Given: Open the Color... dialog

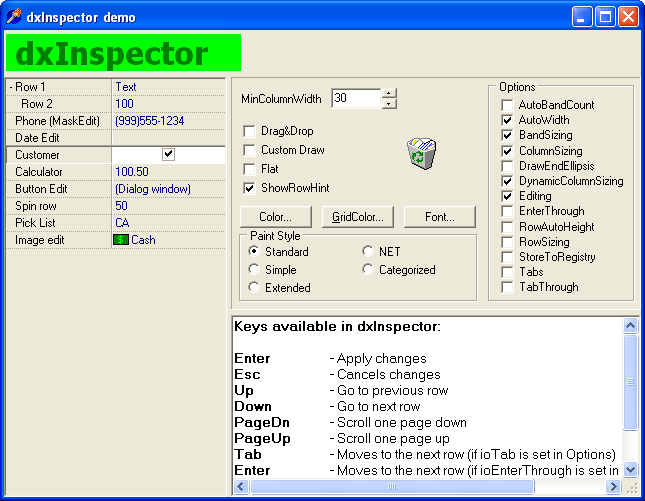Looking at the screenshot, I should [x=276, y=217].
